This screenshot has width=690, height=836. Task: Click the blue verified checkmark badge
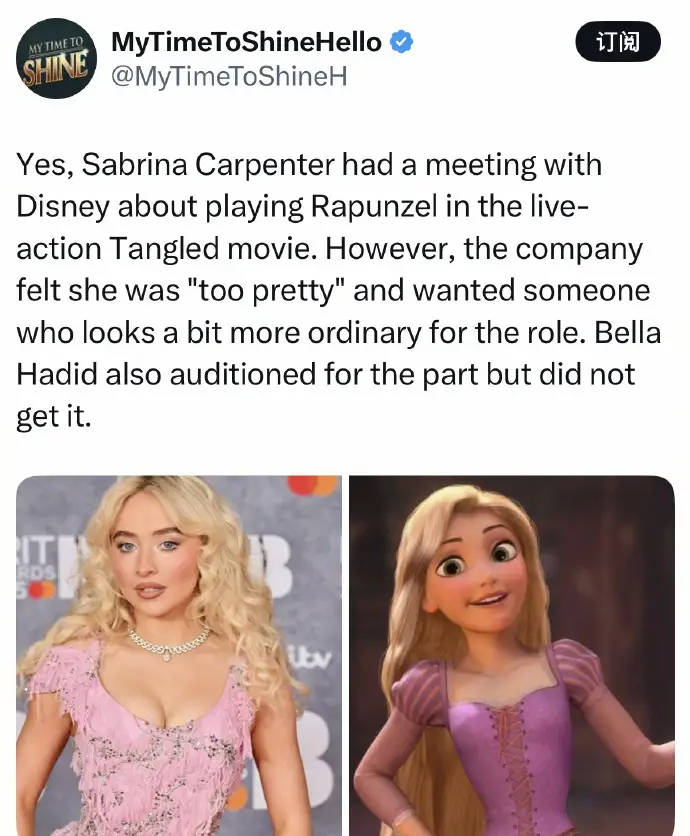[402, 42]
